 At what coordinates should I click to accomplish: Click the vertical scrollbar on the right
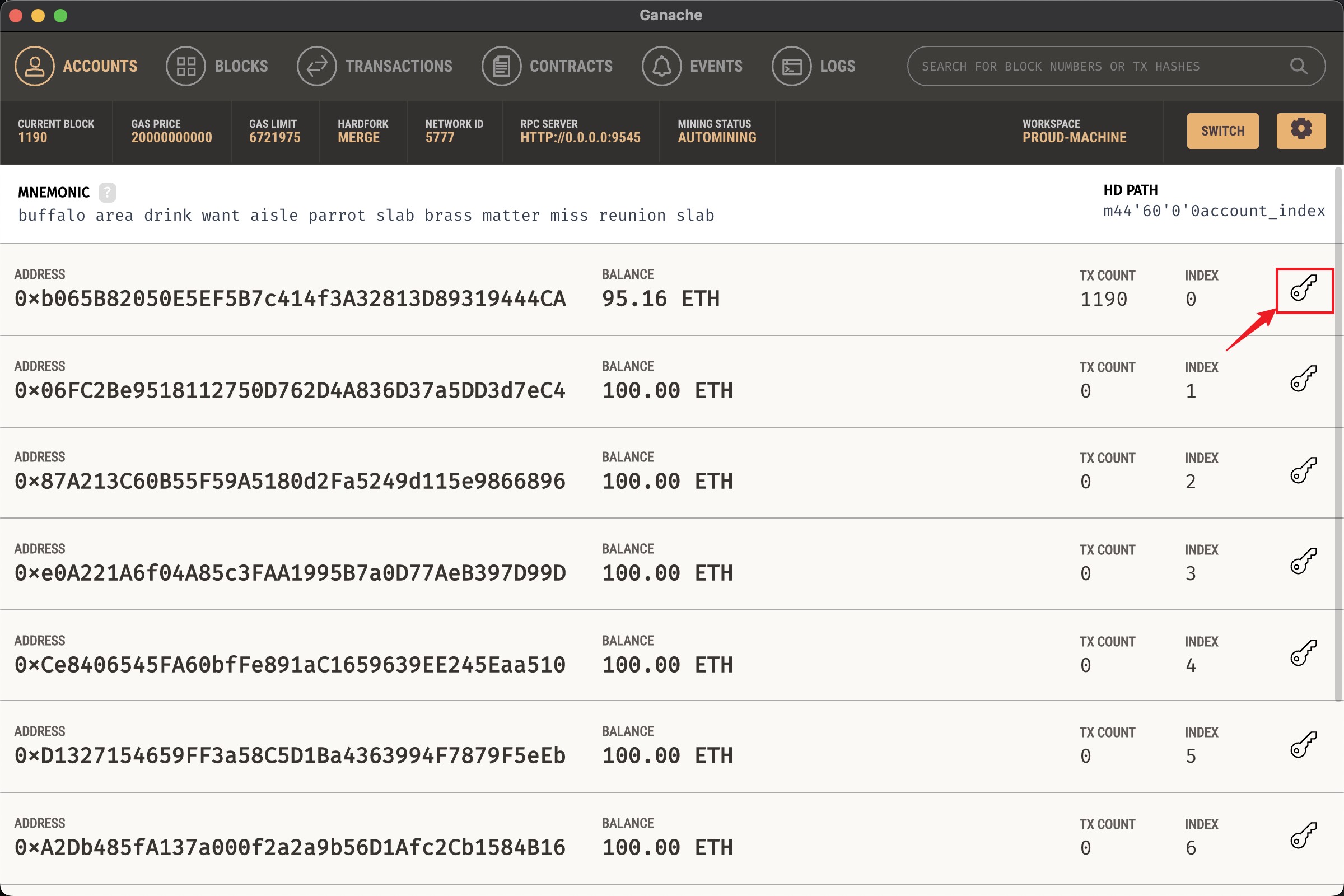click(x=1338, y=435)
